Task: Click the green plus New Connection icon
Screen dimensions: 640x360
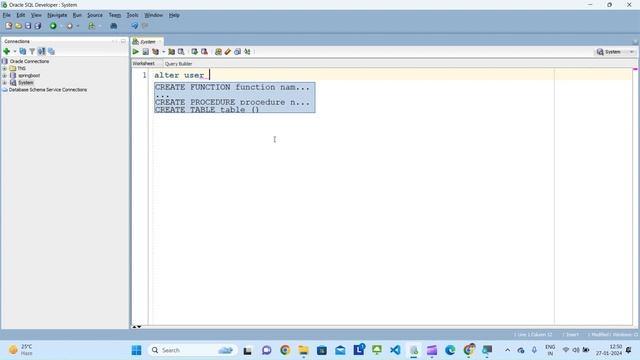Action: point(7,51)
